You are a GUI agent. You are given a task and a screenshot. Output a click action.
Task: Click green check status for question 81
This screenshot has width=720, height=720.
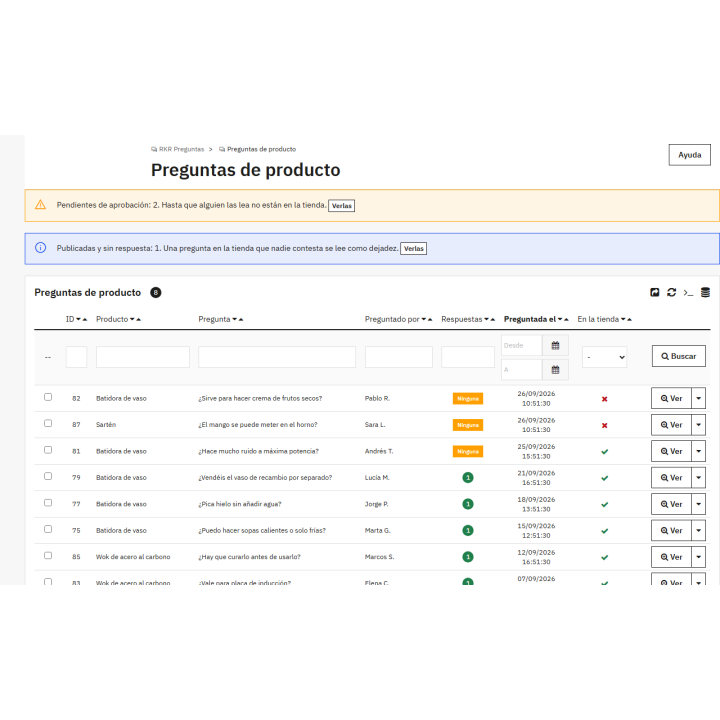click(x=604, y=452)
